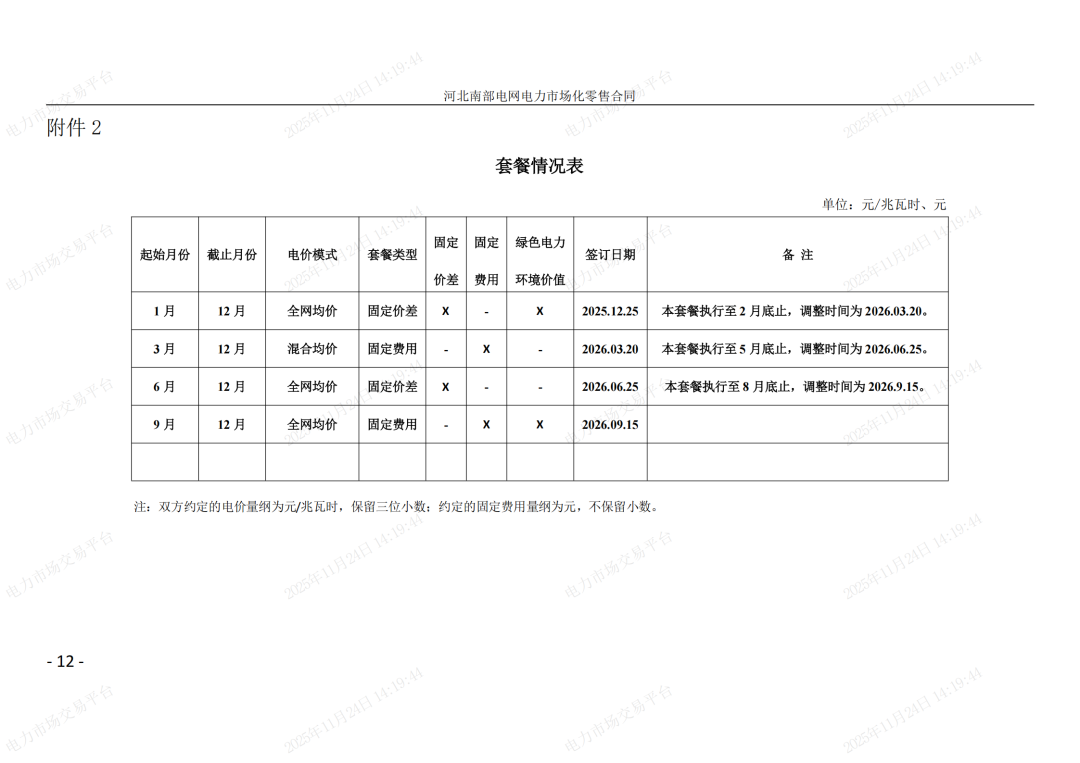The image size is (1080, 763).
Task: Click the 2025.12.25 signing date cell
Action: tap(611, 311)
